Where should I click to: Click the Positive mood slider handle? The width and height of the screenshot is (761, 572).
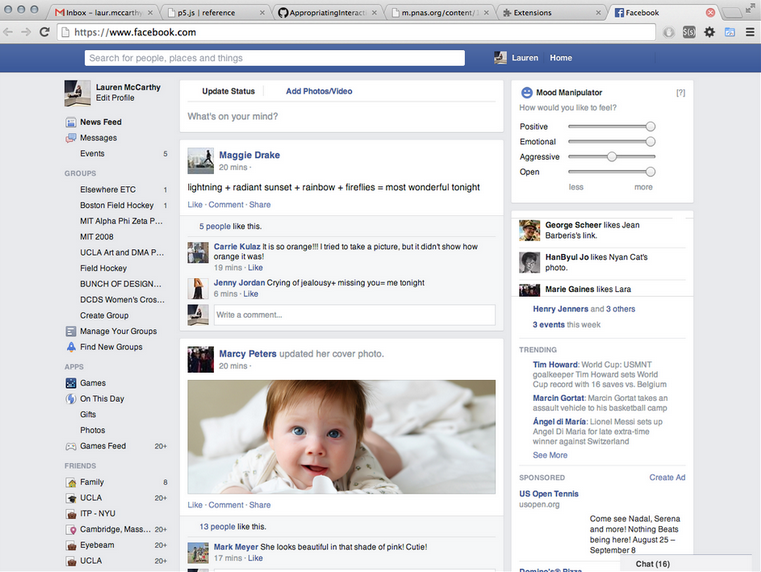650,127
